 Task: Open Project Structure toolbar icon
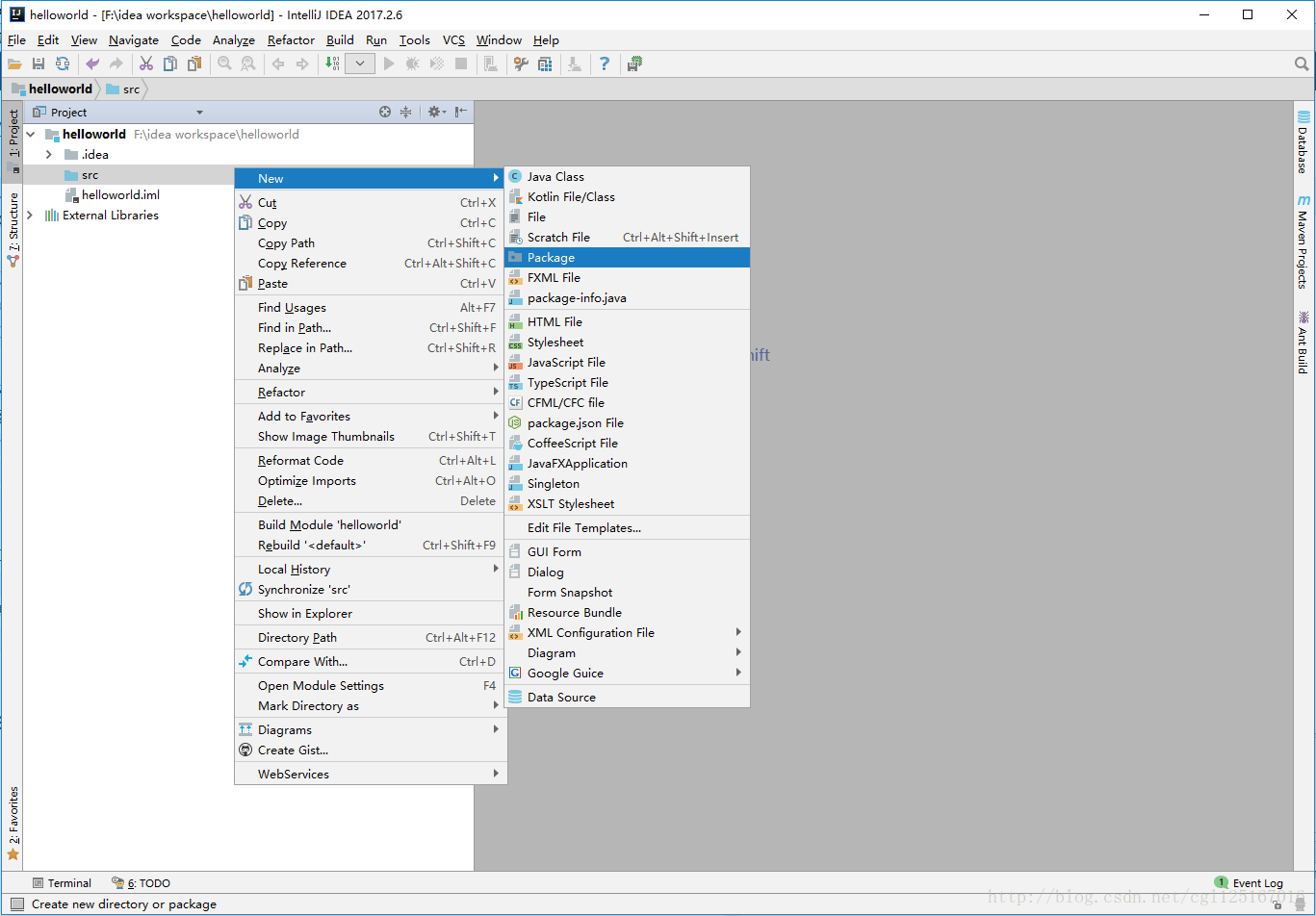tap(545, 64)
